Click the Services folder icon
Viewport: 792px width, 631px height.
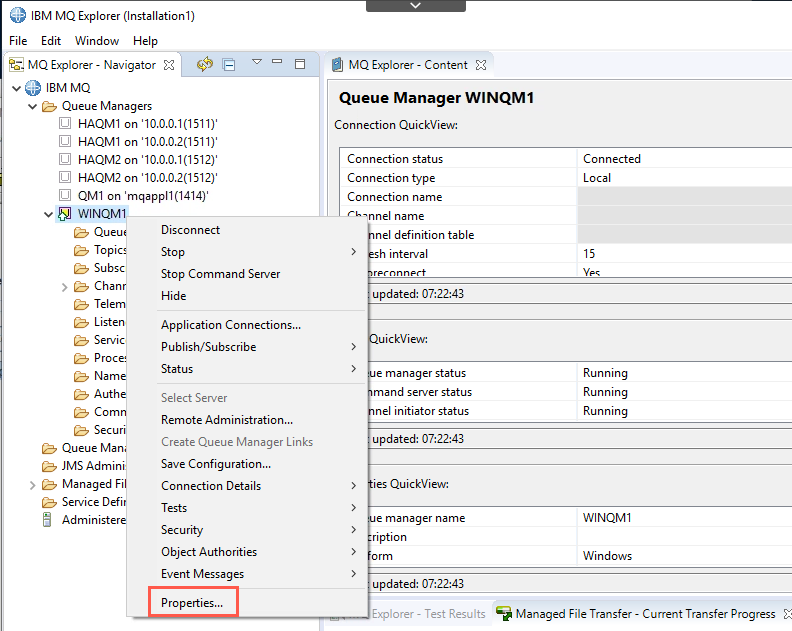(x=81, y=341)
